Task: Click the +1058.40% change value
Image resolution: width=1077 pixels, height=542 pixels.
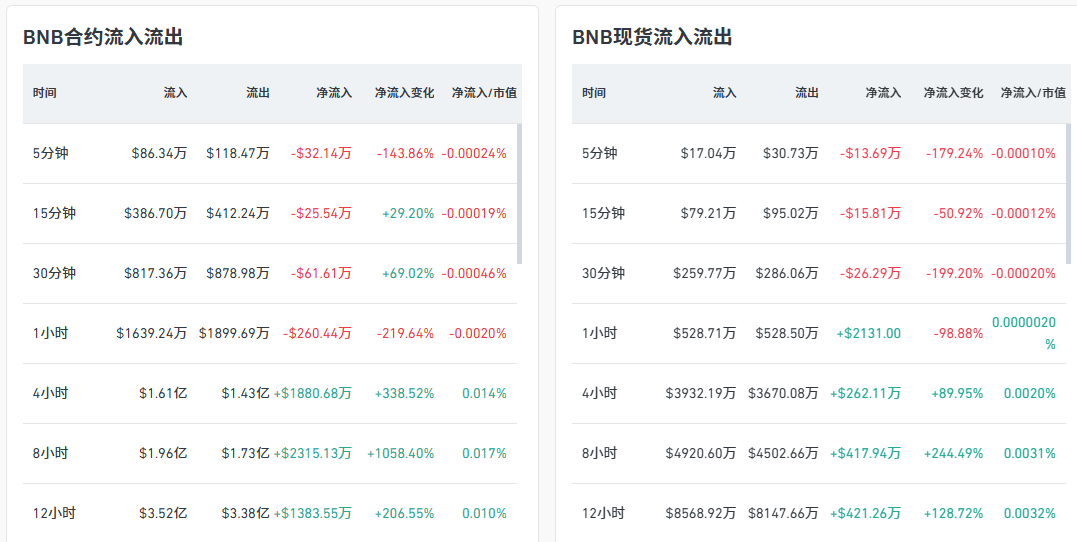Action: [x=400, y=453]
